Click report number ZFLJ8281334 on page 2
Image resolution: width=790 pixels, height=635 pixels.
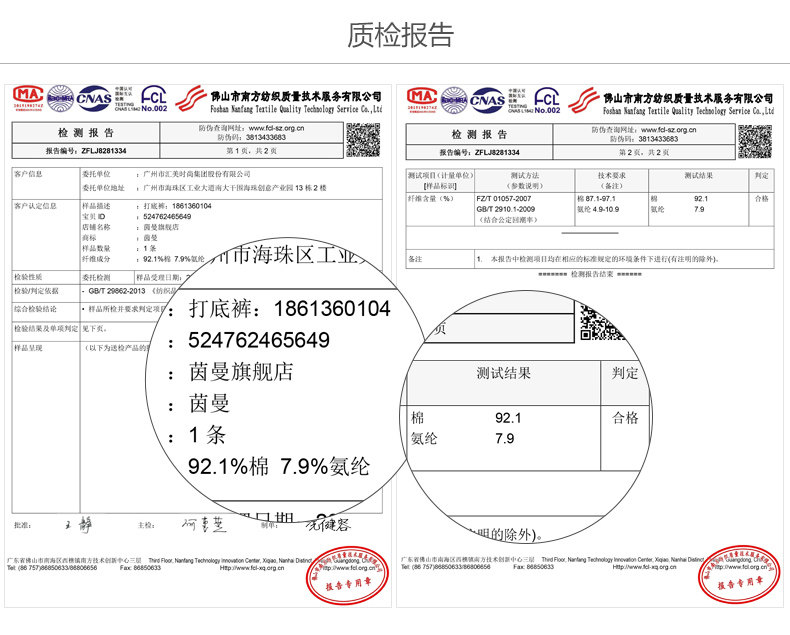tap(497, 152)
